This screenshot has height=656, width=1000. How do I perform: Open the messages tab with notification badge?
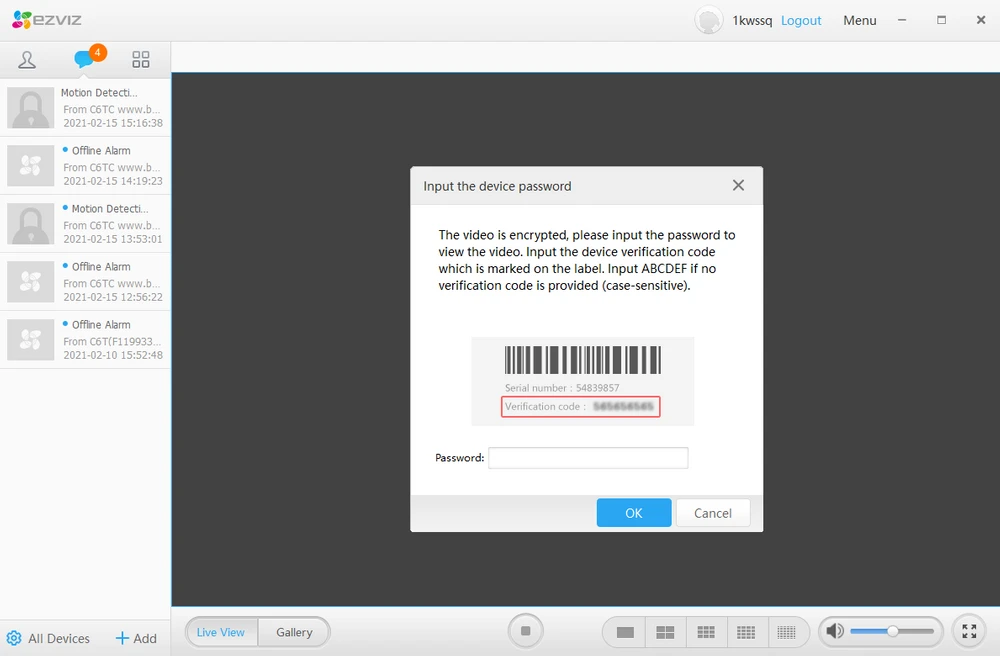coord(85,60)
